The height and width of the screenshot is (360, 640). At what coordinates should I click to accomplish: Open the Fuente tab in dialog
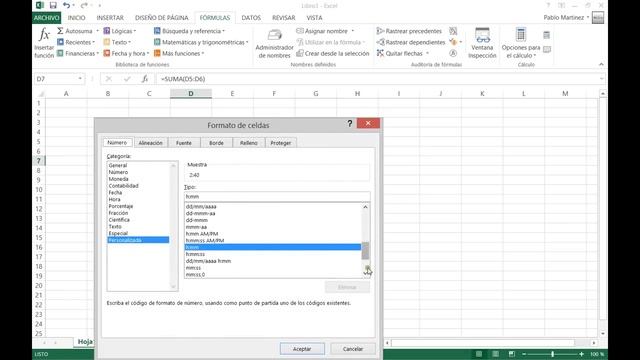click(x=184, y=143)
